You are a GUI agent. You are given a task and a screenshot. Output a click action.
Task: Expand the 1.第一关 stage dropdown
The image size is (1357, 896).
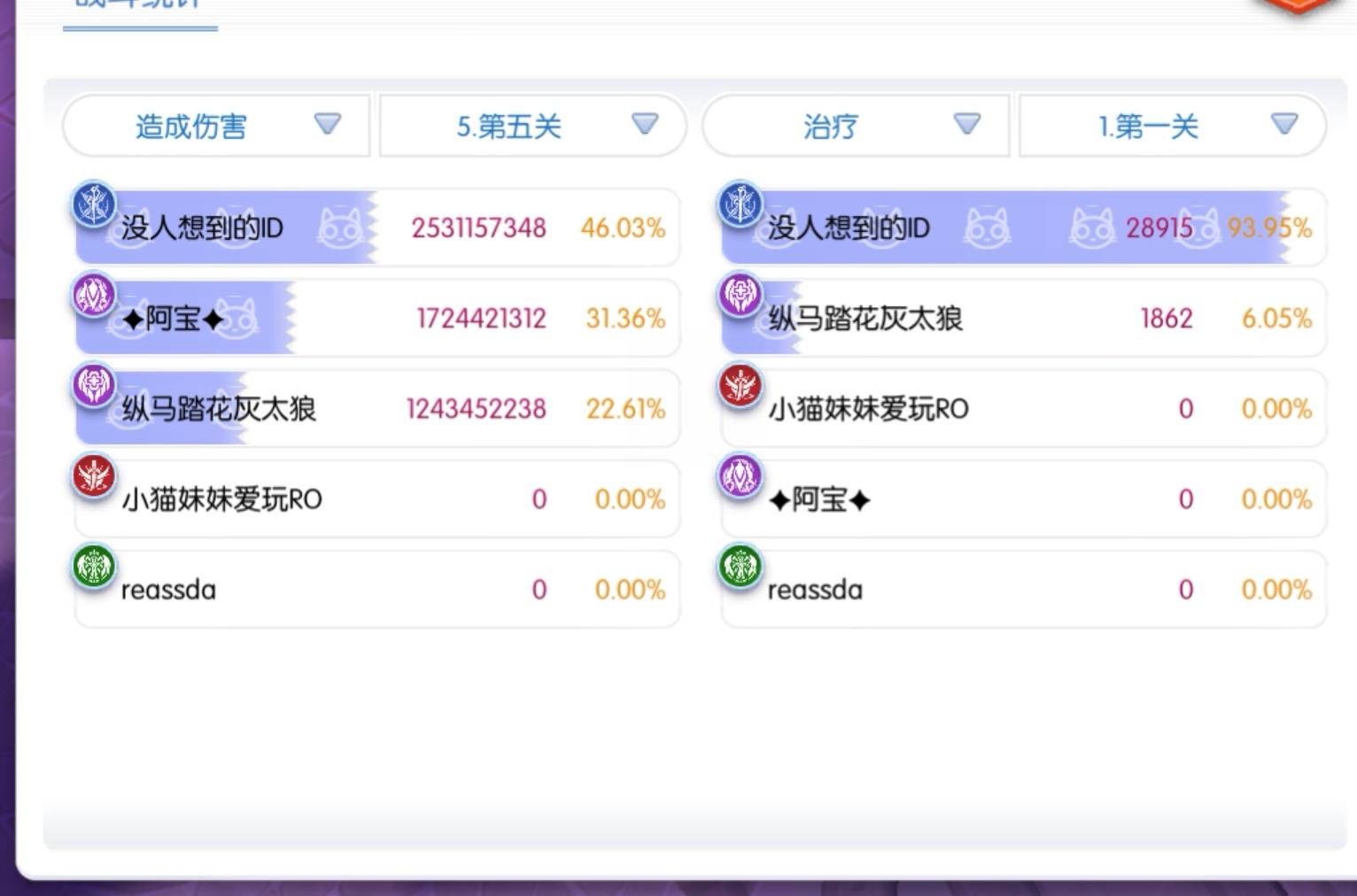click(1172, 126)
